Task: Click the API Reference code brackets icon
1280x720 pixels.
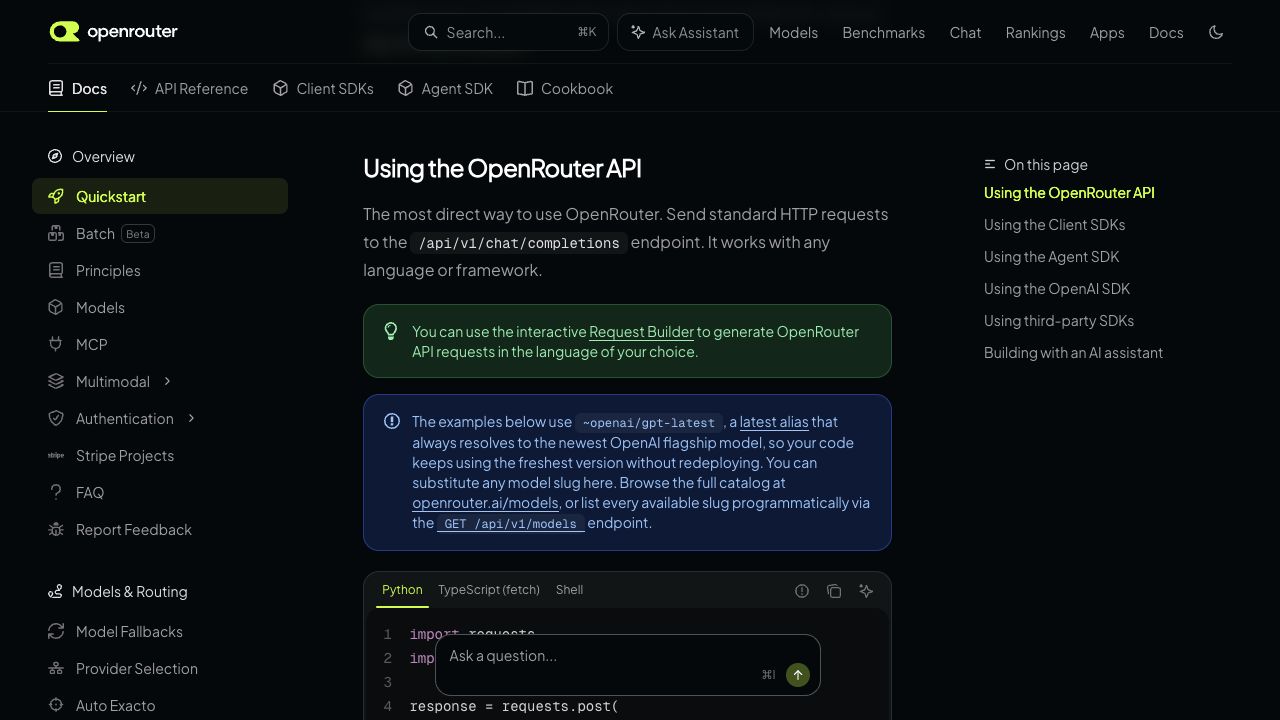Action: 139,88
